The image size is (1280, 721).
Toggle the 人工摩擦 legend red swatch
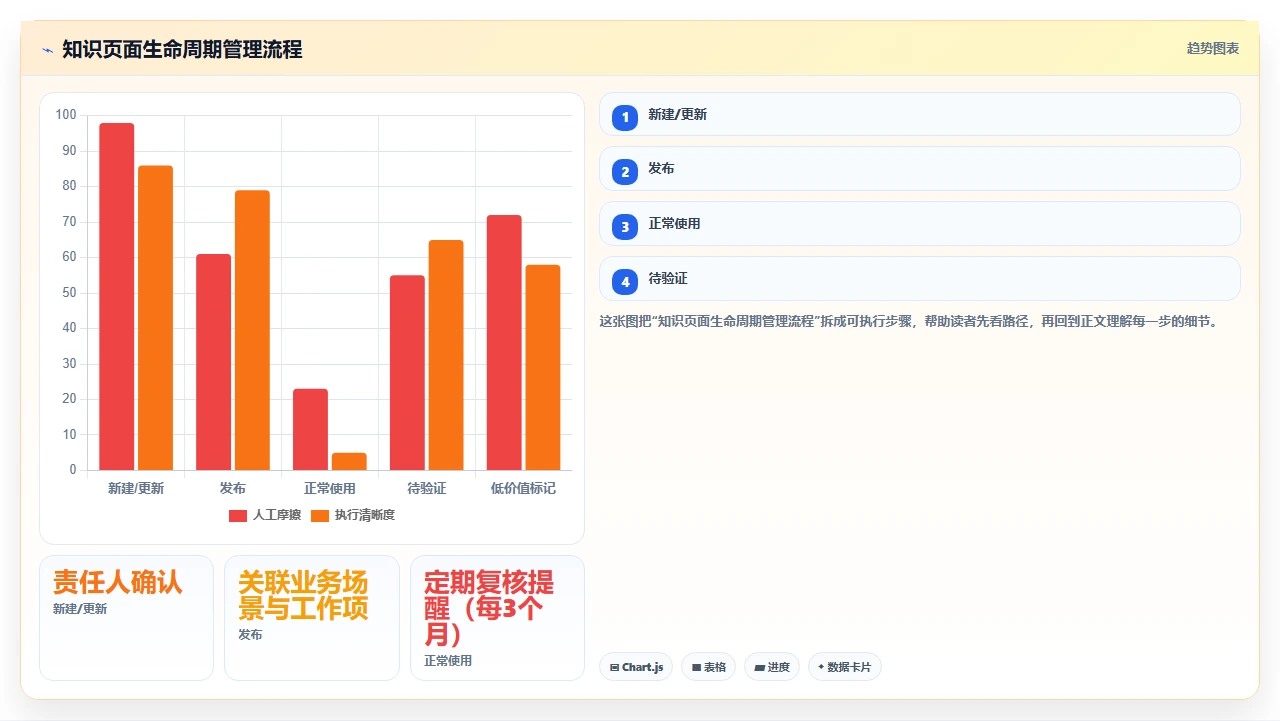click(238, 516)
